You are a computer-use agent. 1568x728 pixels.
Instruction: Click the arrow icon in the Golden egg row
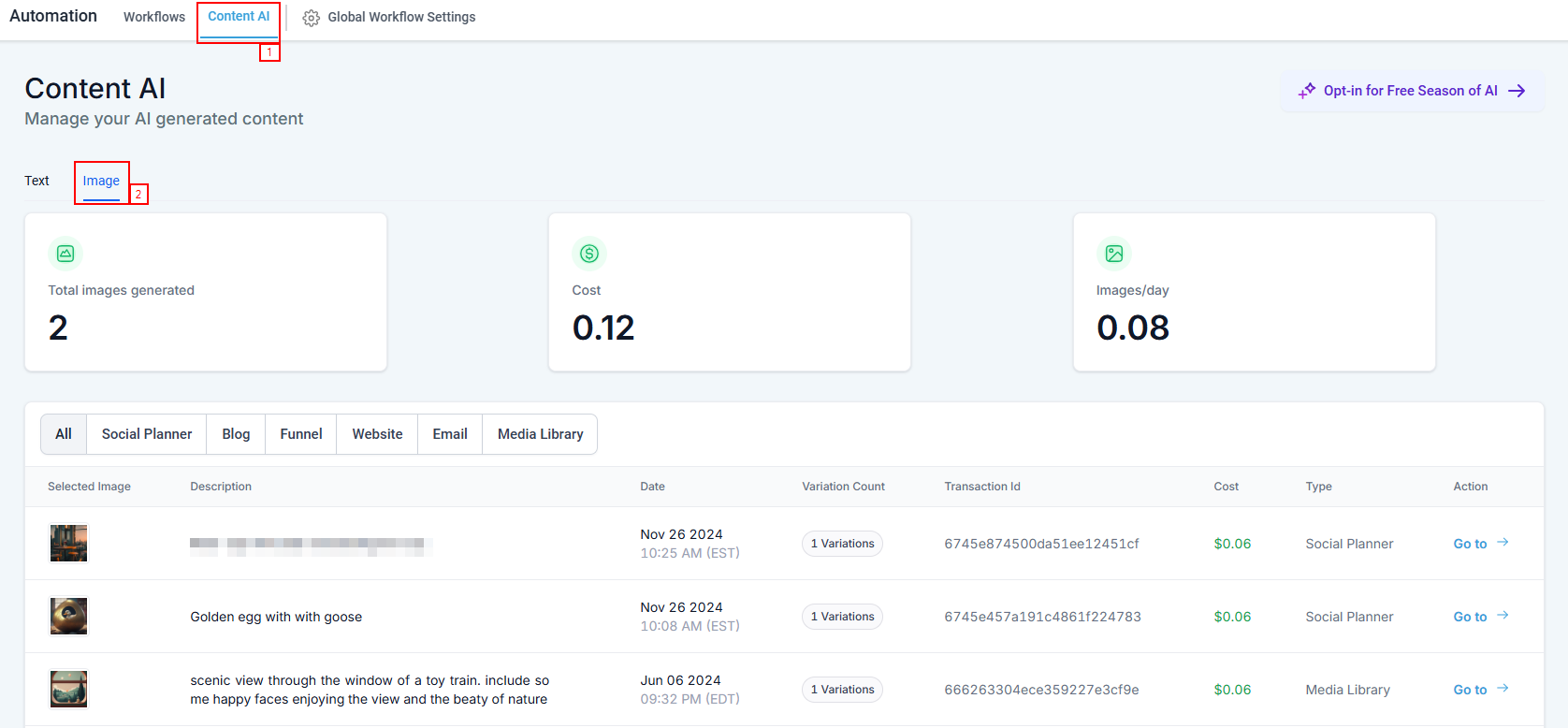click(1503, 616)
